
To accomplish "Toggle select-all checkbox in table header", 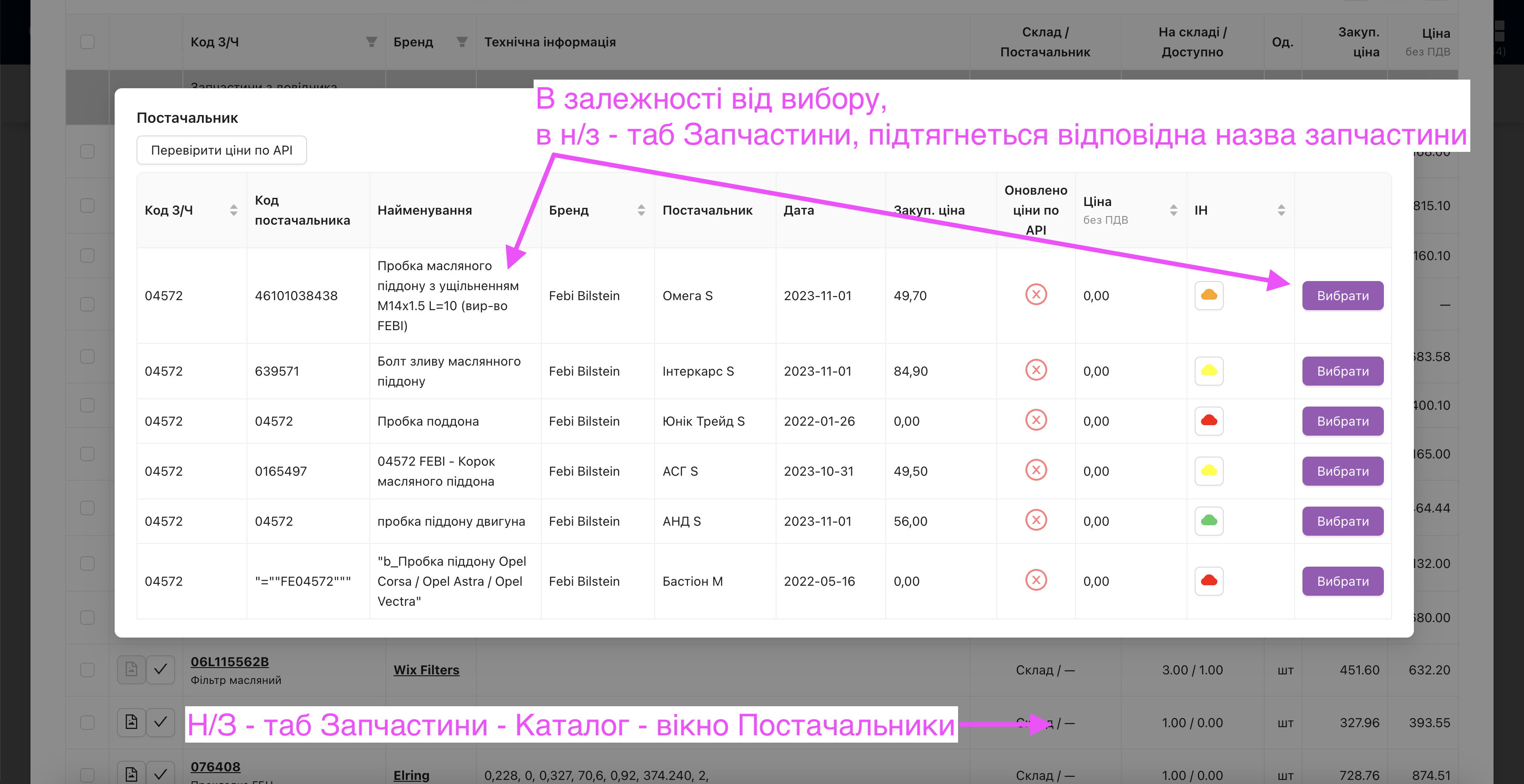I will click(x=87, y=41).
